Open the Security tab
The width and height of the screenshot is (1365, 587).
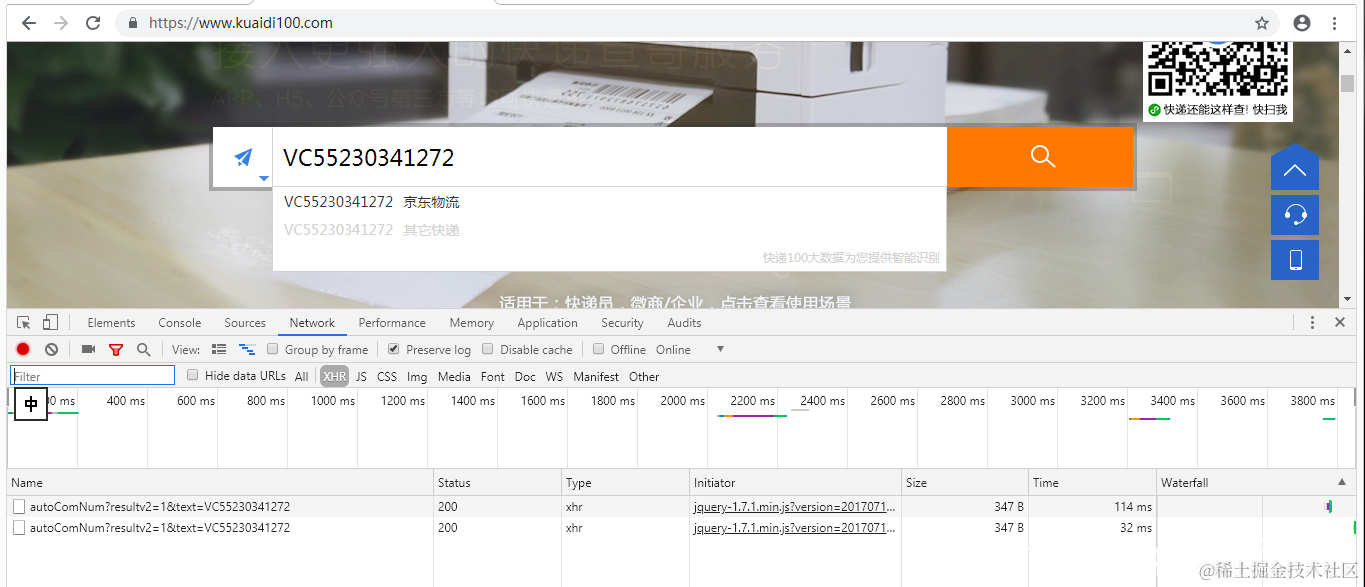(x=622, y=323)
